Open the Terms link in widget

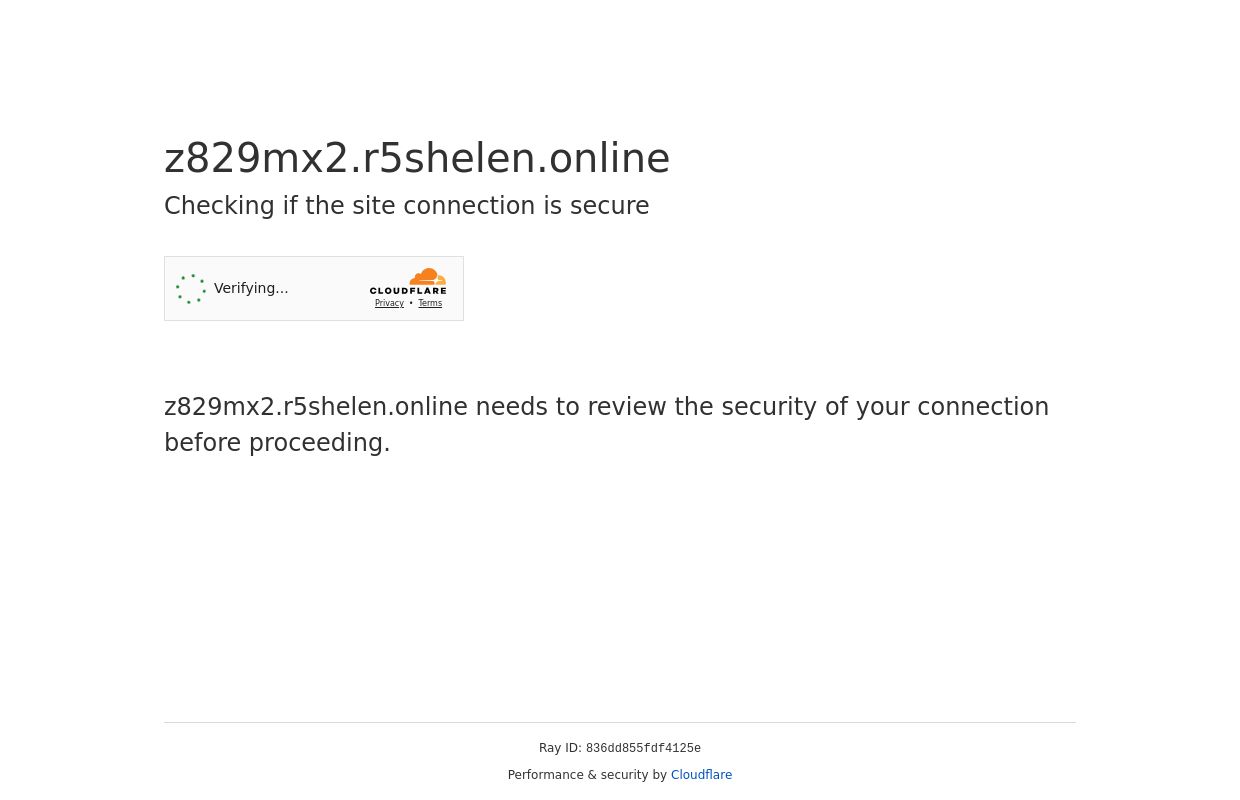(430, 304)
